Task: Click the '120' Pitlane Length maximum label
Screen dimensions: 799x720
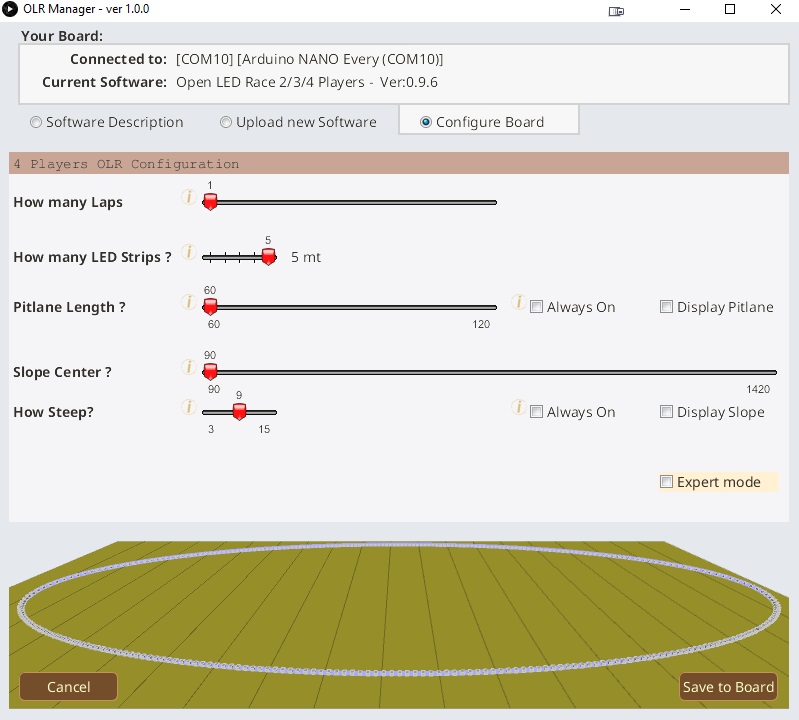Action: point(481,324)
